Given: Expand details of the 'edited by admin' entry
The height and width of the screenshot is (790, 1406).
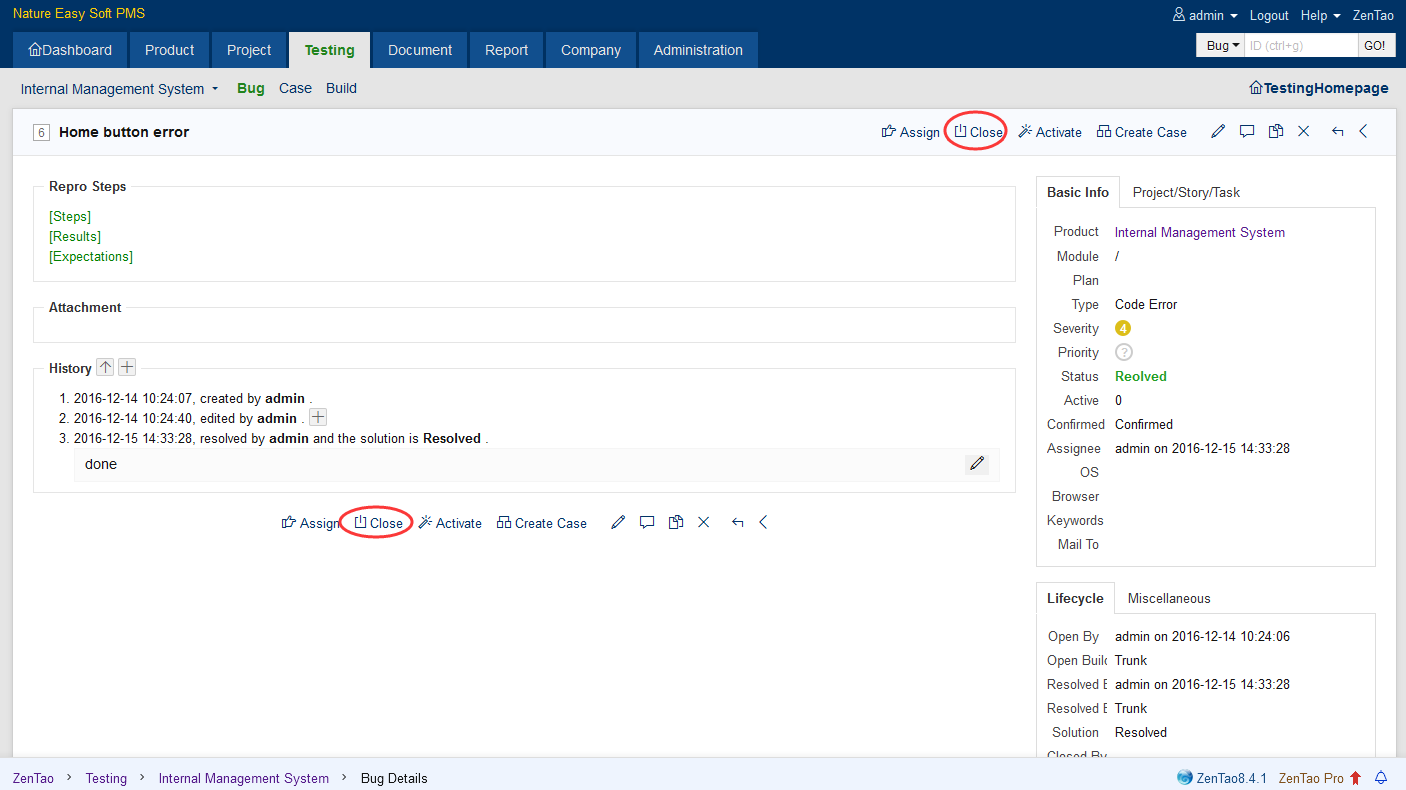Looking at the screenshot, I should 318,417.
